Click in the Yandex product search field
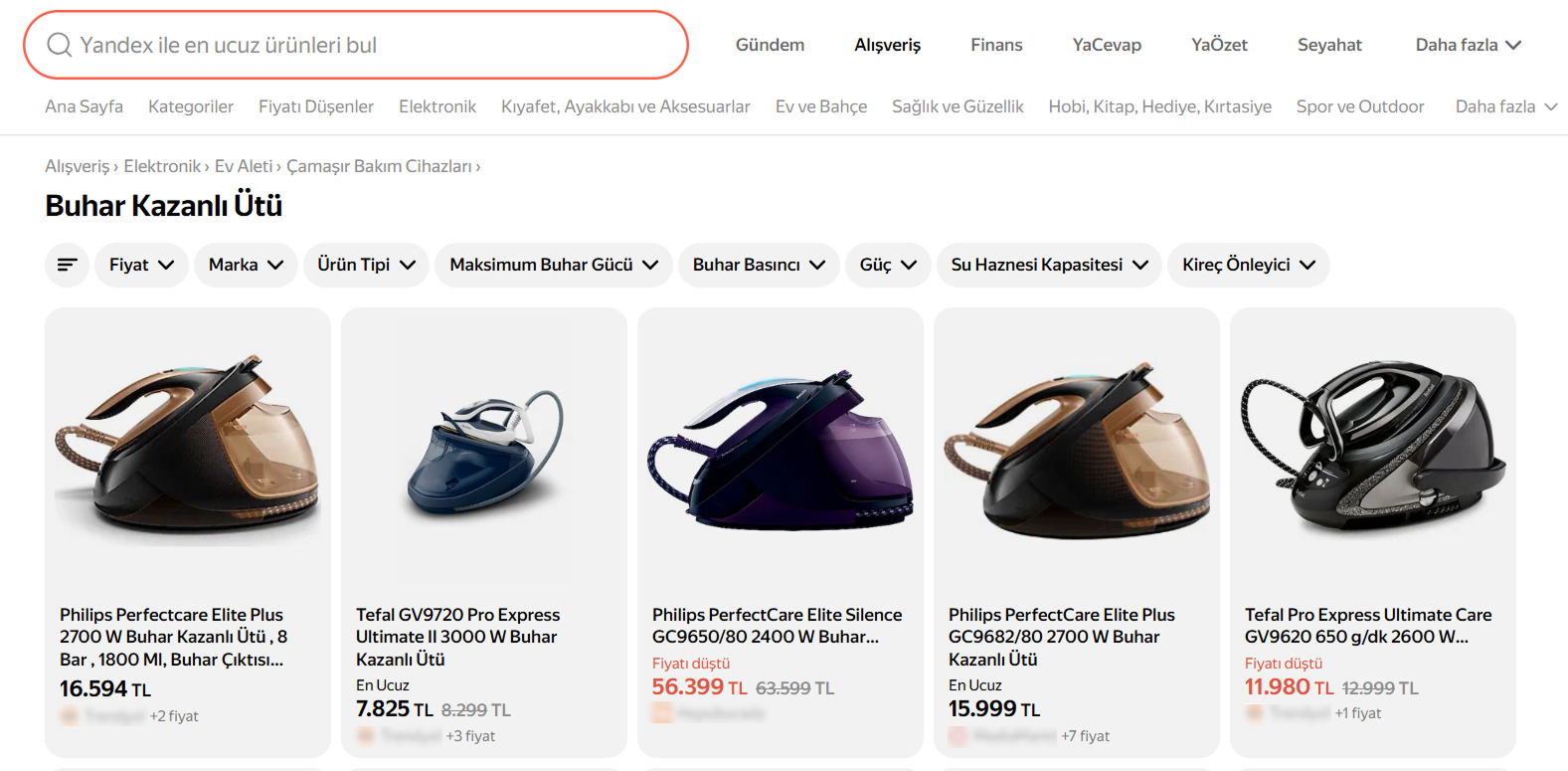This screenshot has width=1568, height=771. click(x=378, y=45)
